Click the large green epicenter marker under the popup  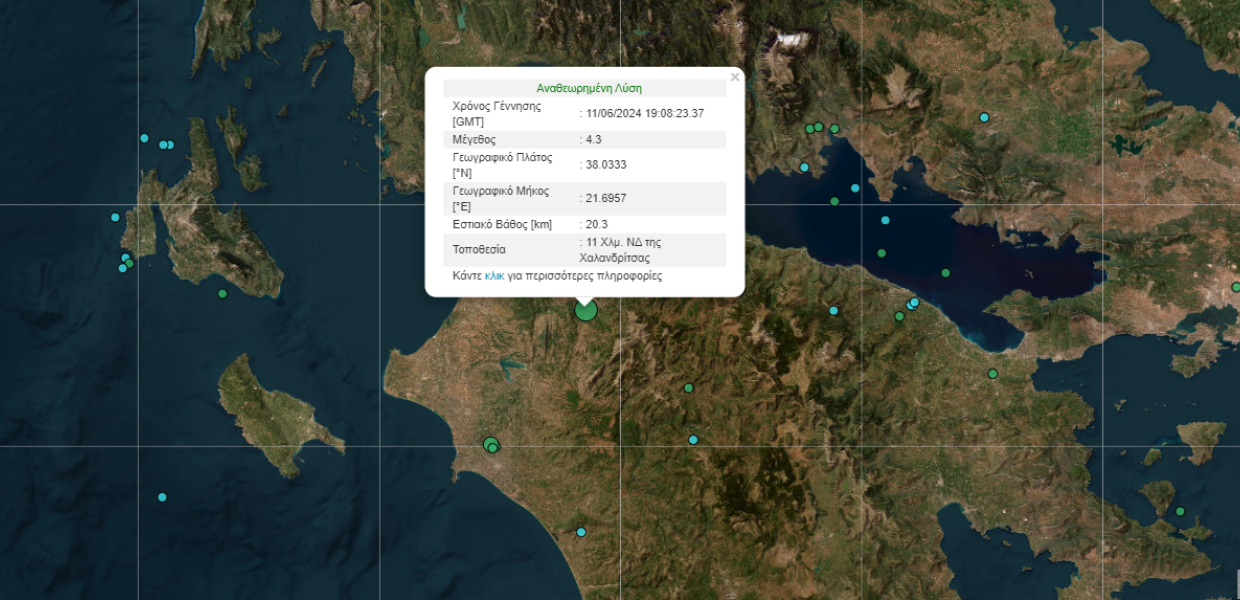(x=586, y=310)
